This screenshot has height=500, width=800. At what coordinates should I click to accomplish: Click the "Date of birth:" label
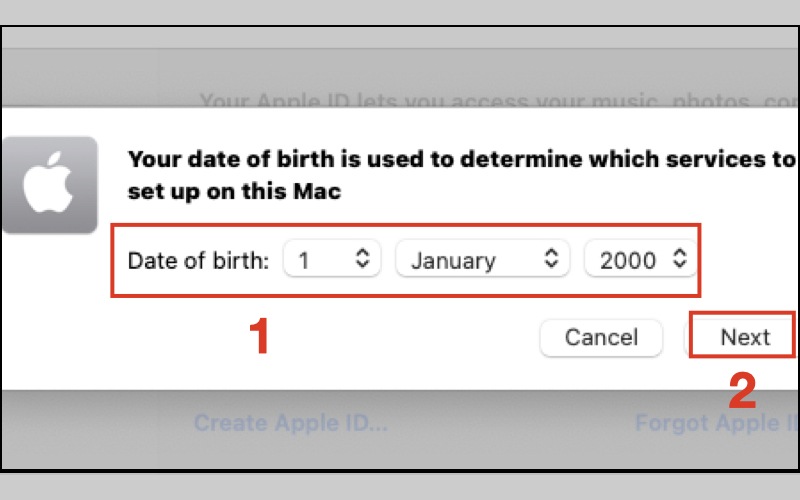[199, 260]
